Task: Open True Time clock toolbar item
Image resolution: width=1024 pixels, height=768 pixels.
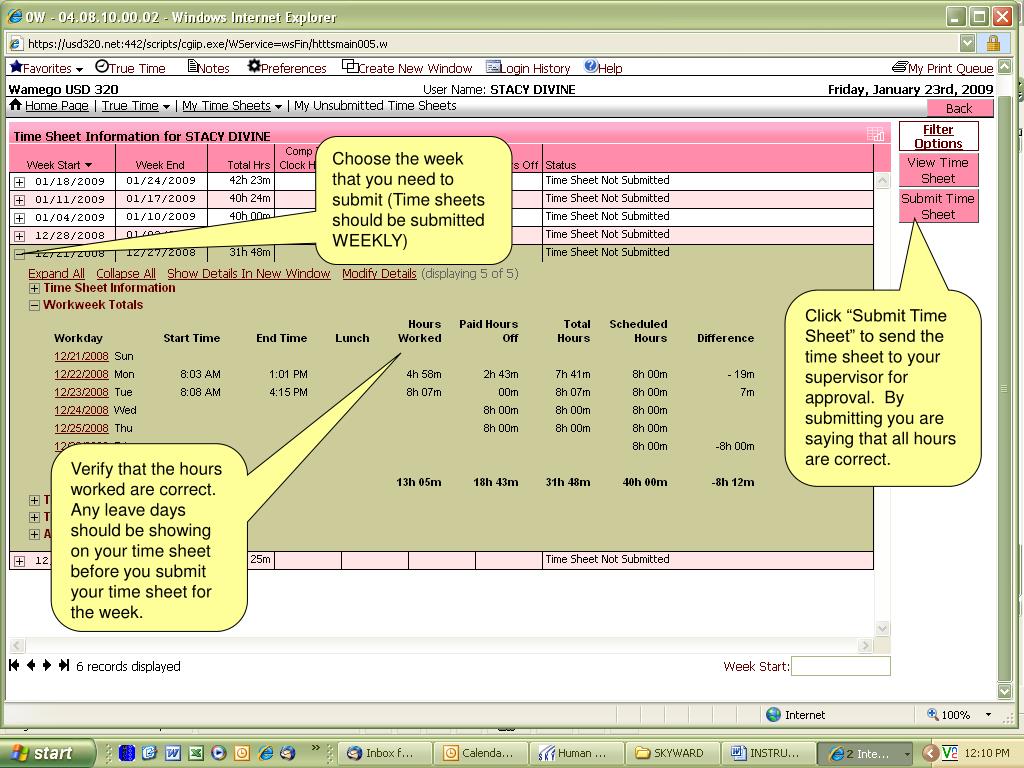Action: click(x=130, y=68)
